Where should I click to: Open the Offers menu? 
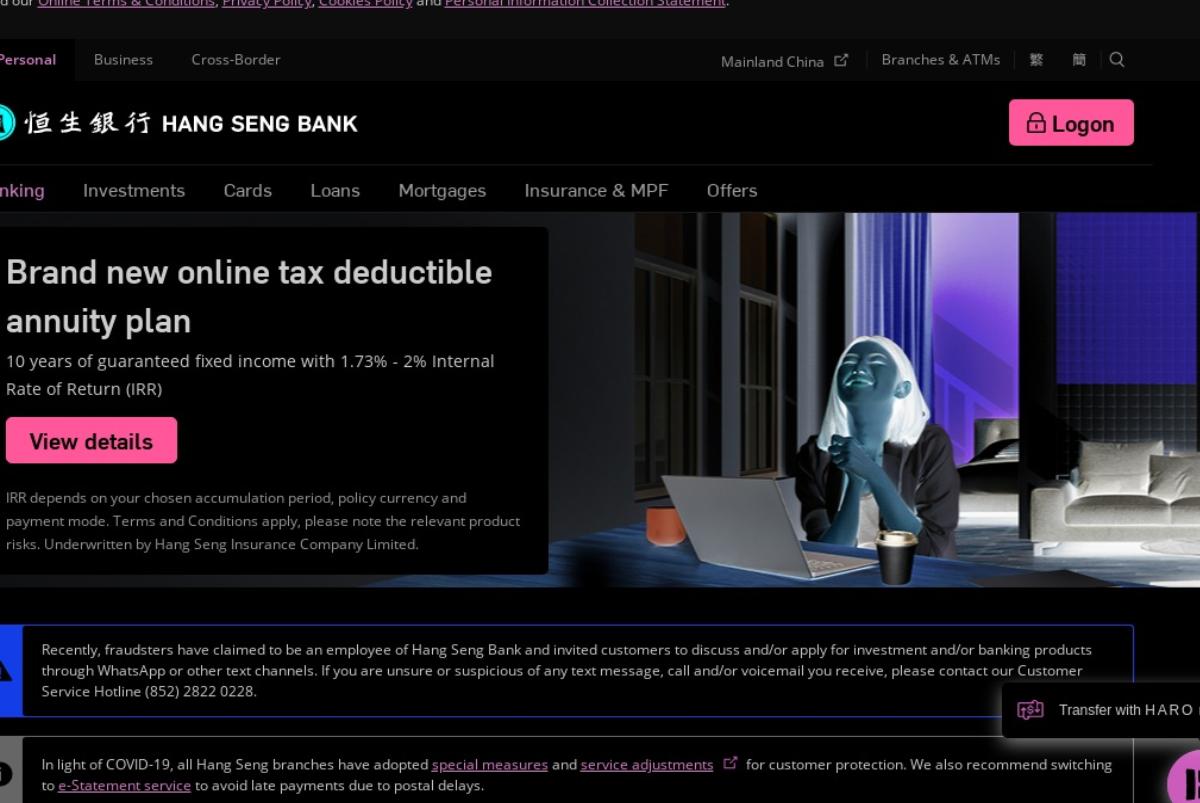(x=732, y=190)
